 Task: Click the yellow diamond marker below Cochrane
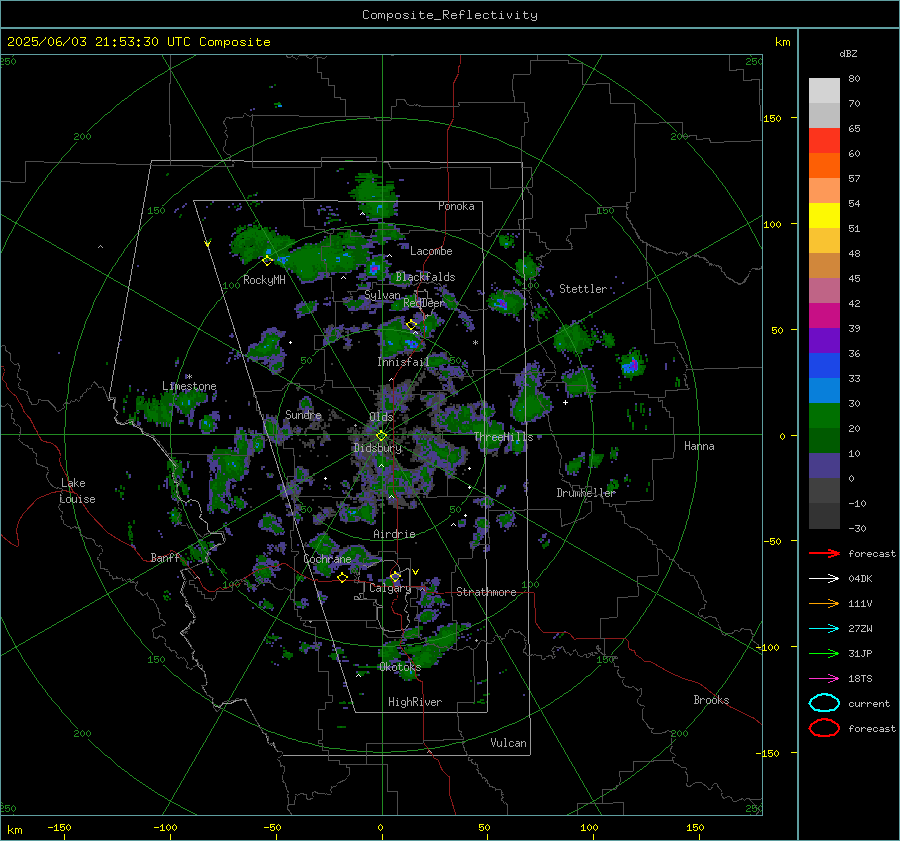(342, 577)
